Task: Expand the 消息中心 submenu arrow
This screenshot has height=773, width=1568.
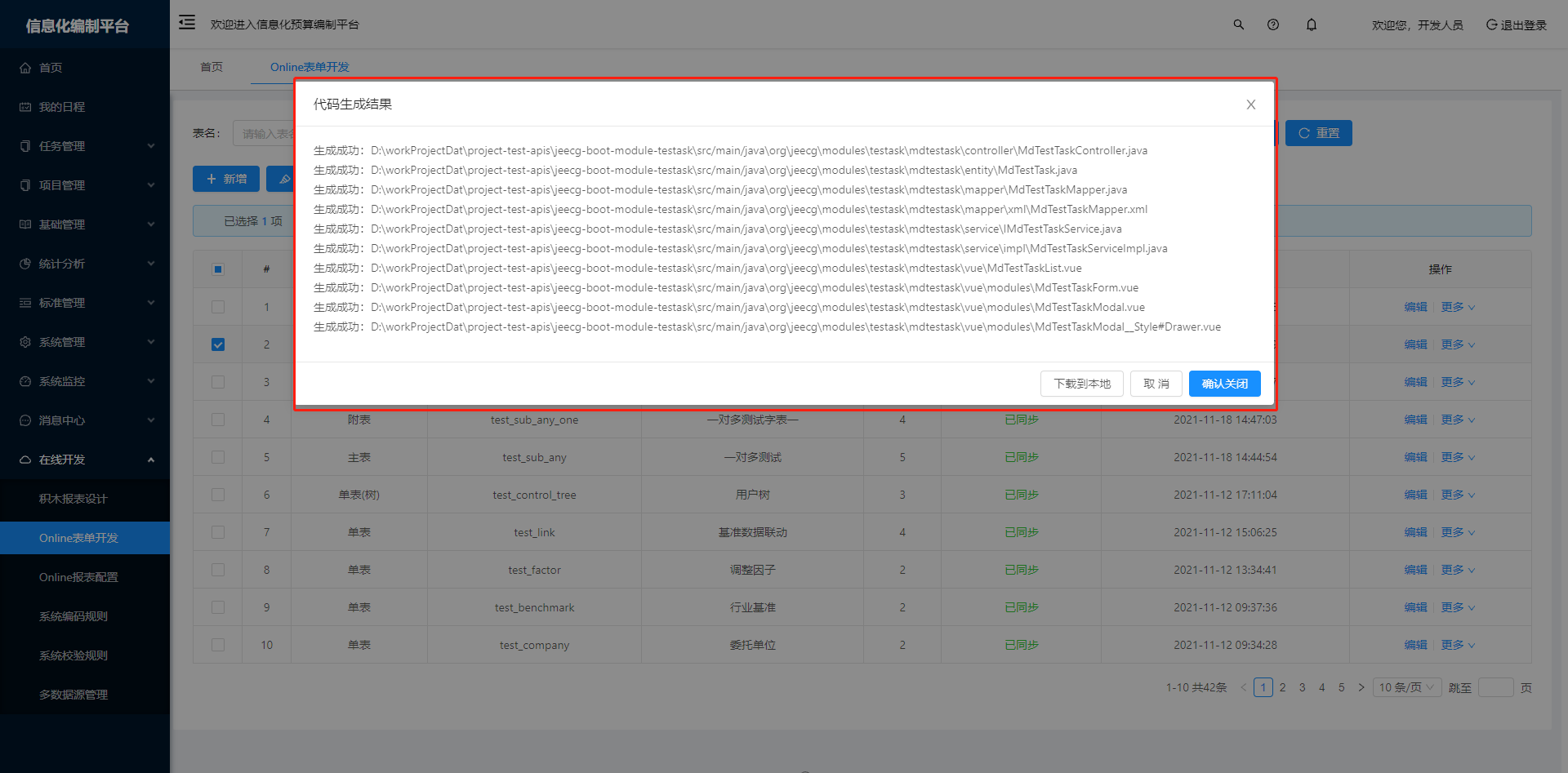Action: pos(151,420)
